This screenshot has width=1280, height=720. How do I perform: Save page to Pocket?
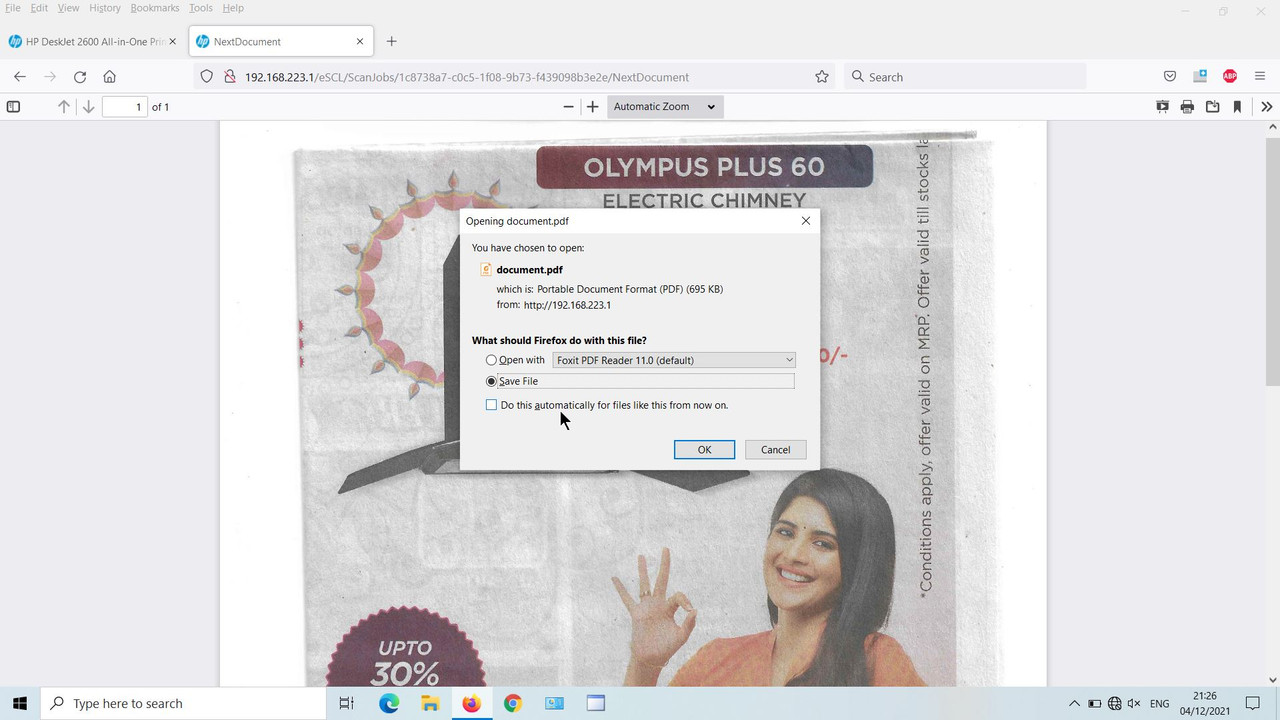click(x=1170, y=77)
